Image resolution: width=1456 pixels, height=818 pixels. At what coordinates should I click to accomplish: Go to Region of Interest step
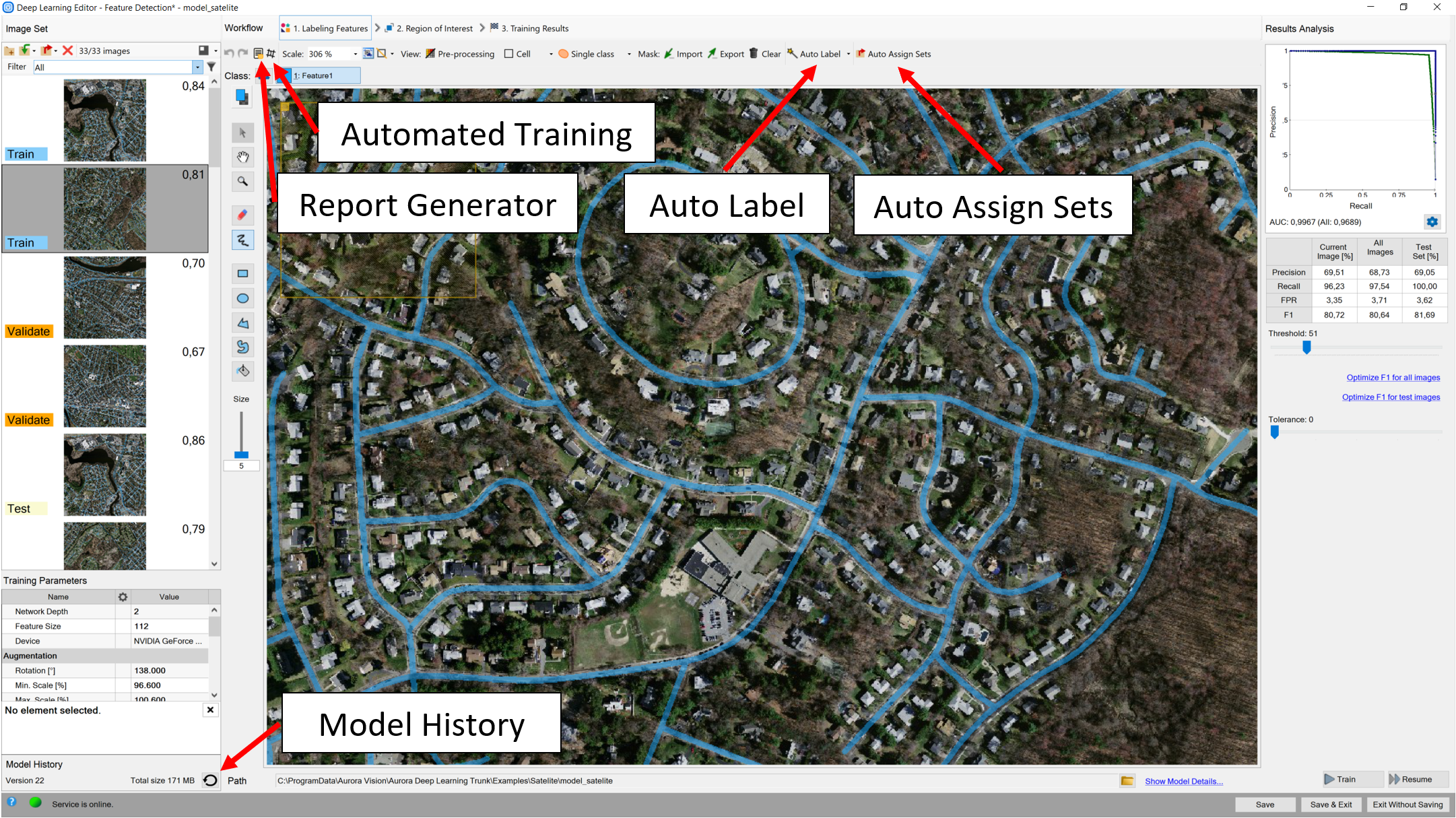coord(430,28)
